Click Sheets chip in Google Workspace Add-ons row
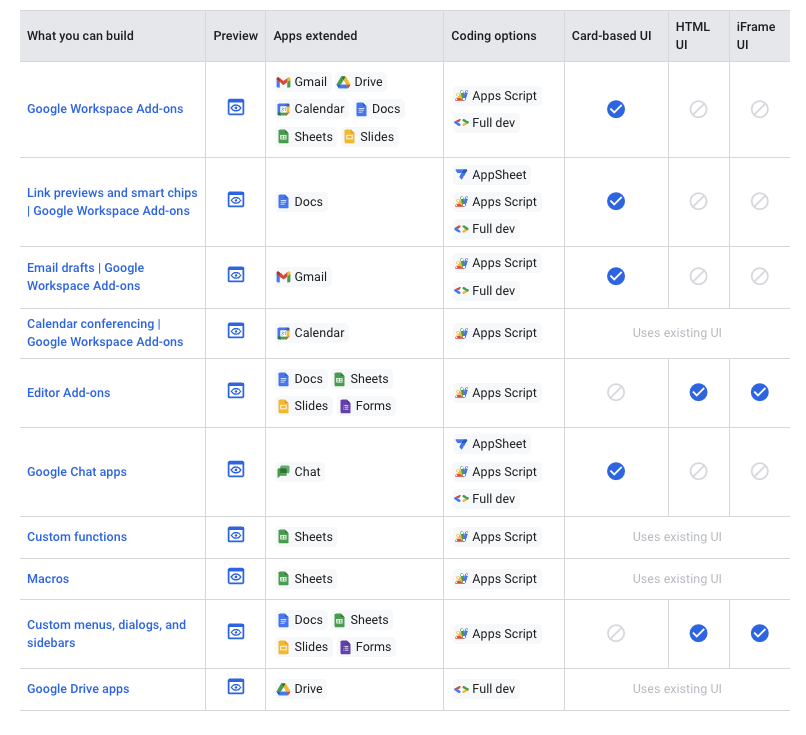 click(x=305, y=137)
